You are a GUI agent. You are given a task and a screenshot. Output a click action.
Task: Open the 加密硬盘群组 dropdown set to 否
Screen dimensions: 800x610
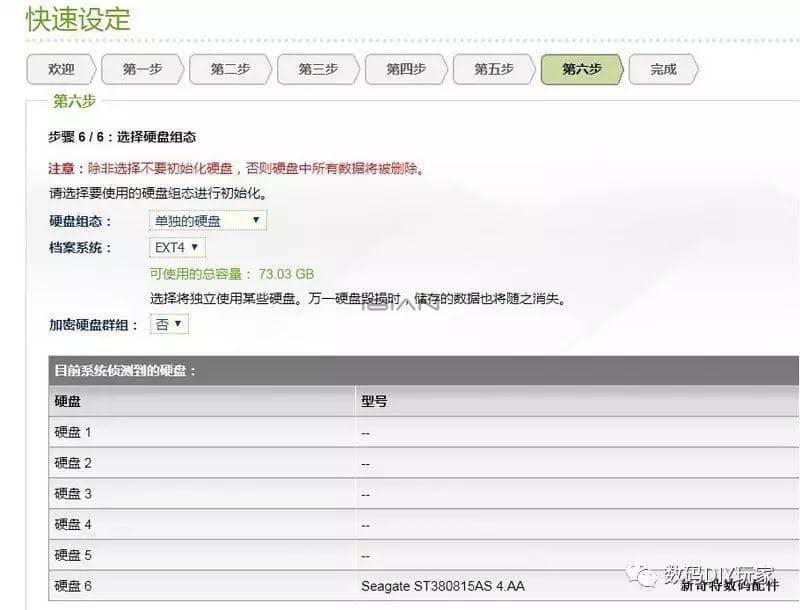169,324
